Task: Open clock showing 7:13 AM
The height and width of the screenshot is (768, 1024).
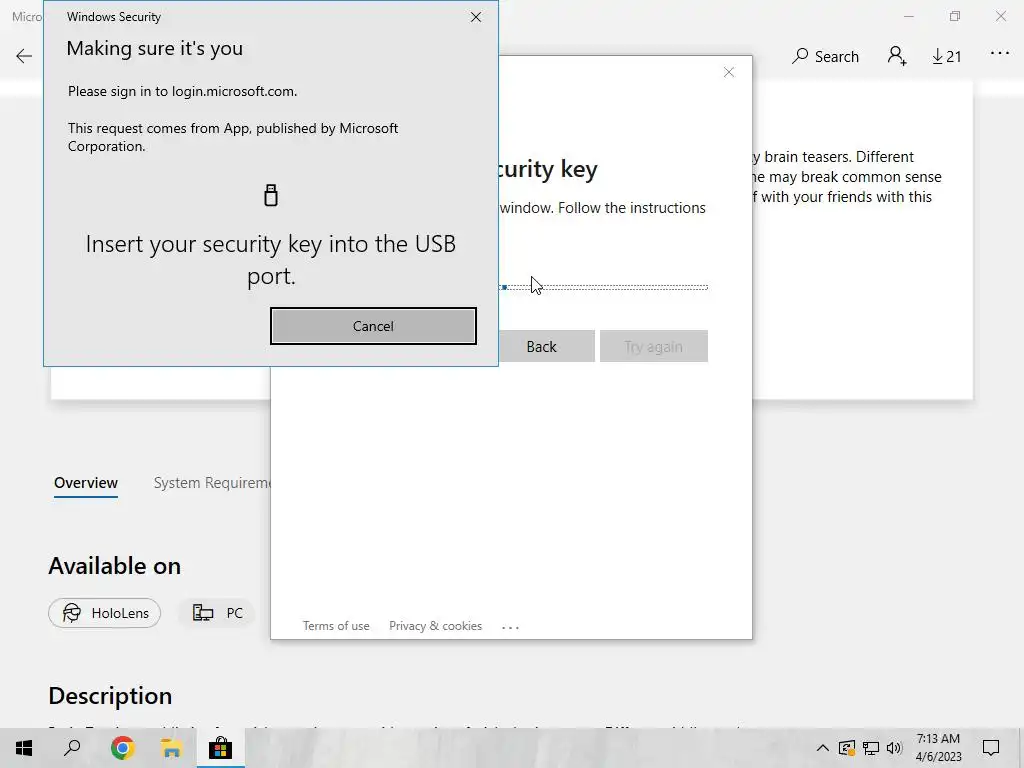Action: (x=938, y=748)
